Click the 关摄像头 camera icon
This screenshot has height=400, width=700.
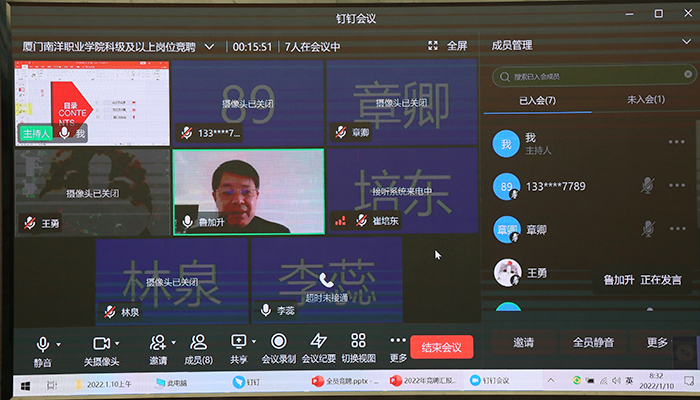click(x=101, y=342)
